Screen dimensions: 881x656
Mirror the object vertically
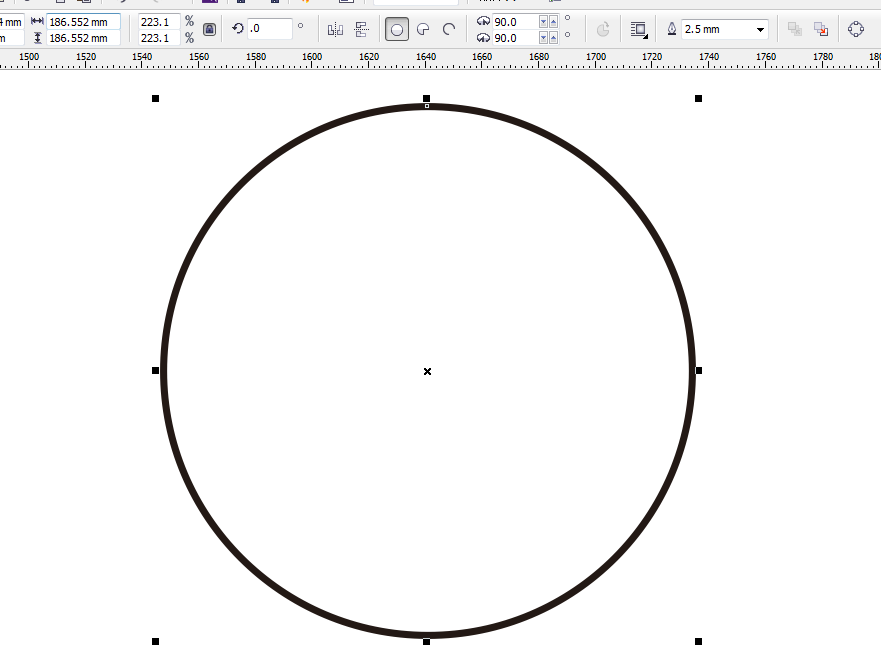(x=362, y=29)
